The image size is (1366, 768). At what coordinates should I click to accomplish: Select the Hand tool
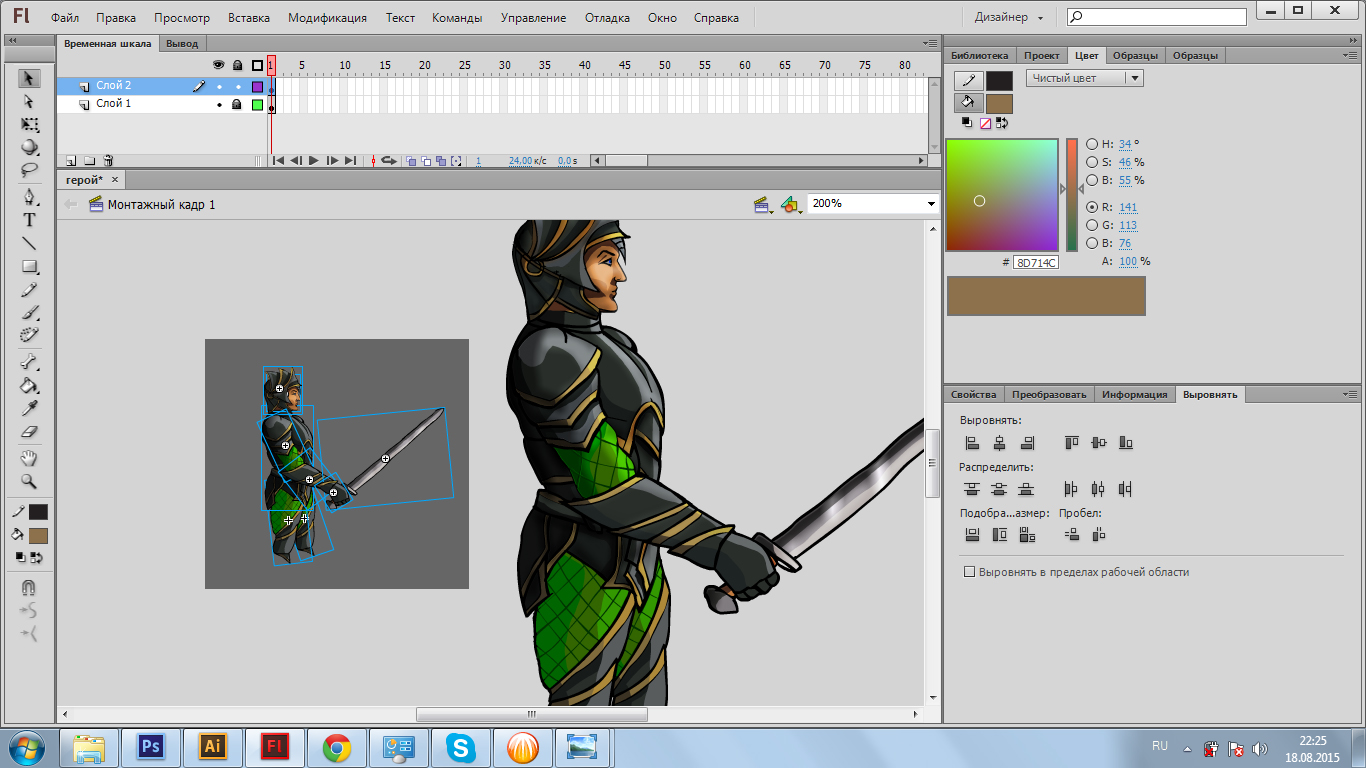(29, 458)
